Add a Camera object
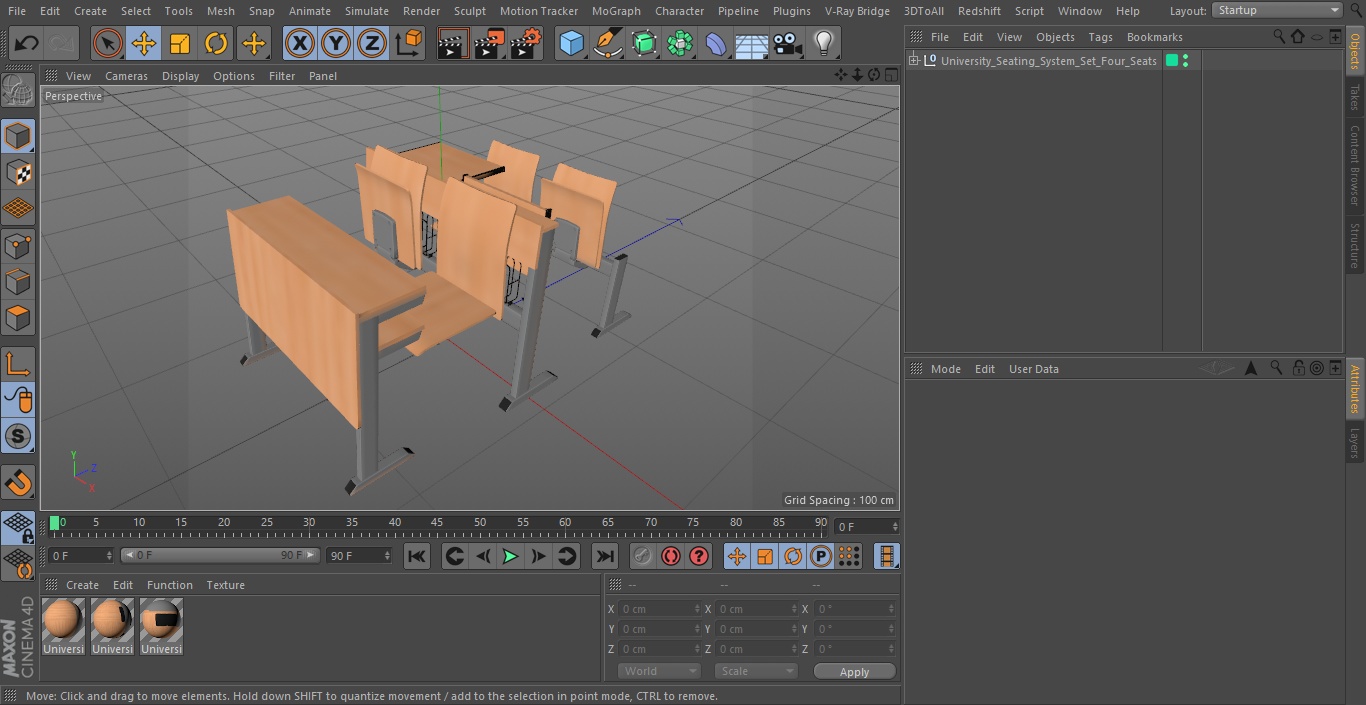Image resolution: width=1366 pixels, height=705 pixels. coord(788,43)
